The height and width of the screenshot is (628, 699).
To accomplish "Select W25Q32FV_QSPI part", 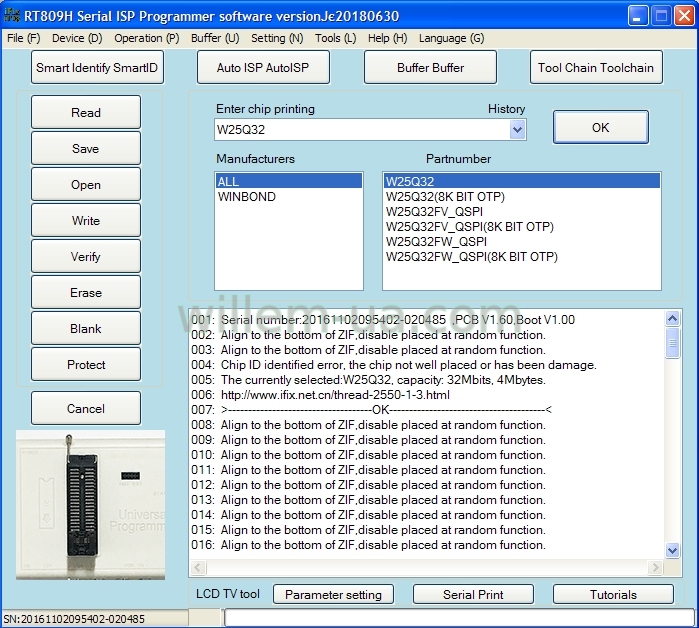I will point(521,212).
